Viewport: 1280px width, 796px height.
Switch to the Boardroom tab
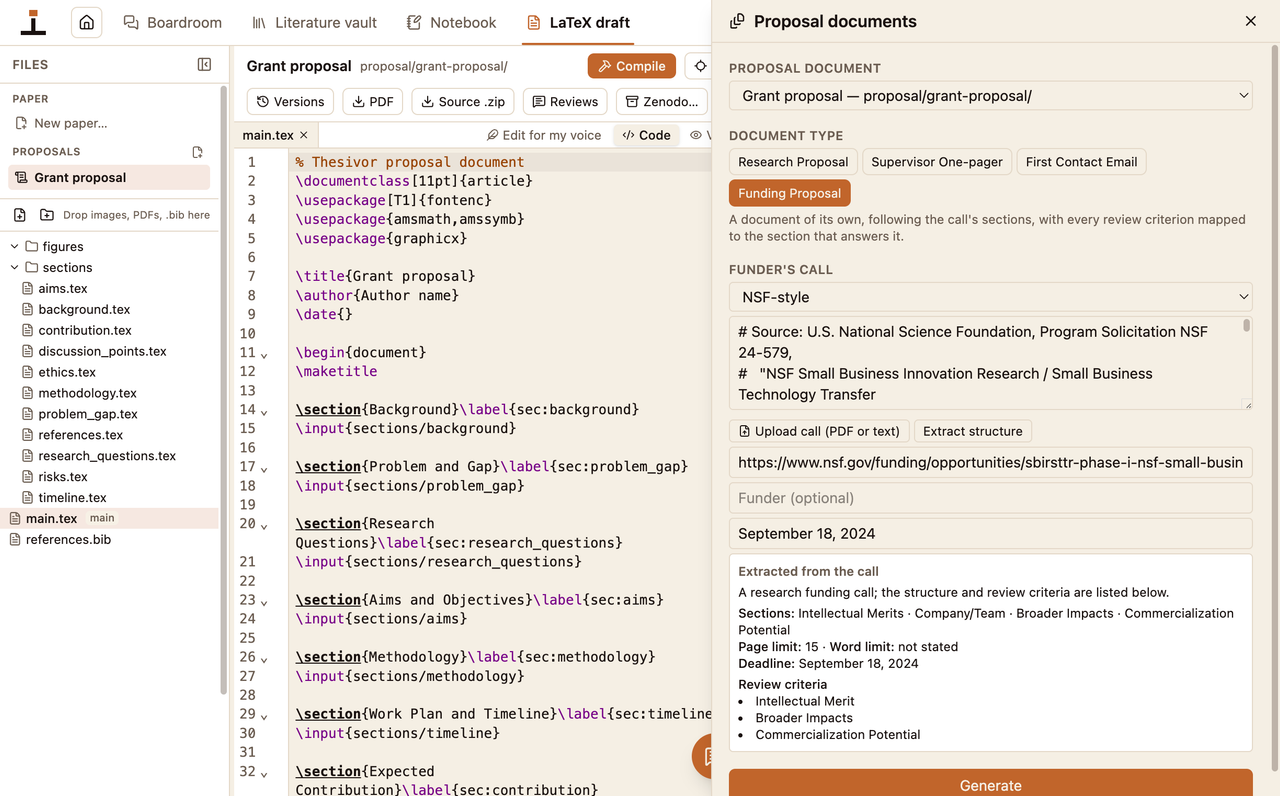(x=172, y=22)
